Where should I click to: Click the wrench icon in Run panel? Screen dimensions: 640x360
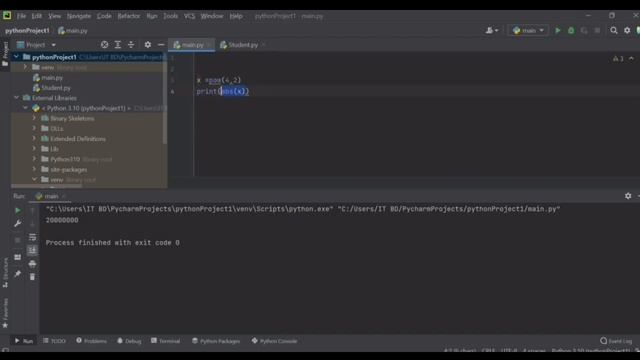coord(18,224)
